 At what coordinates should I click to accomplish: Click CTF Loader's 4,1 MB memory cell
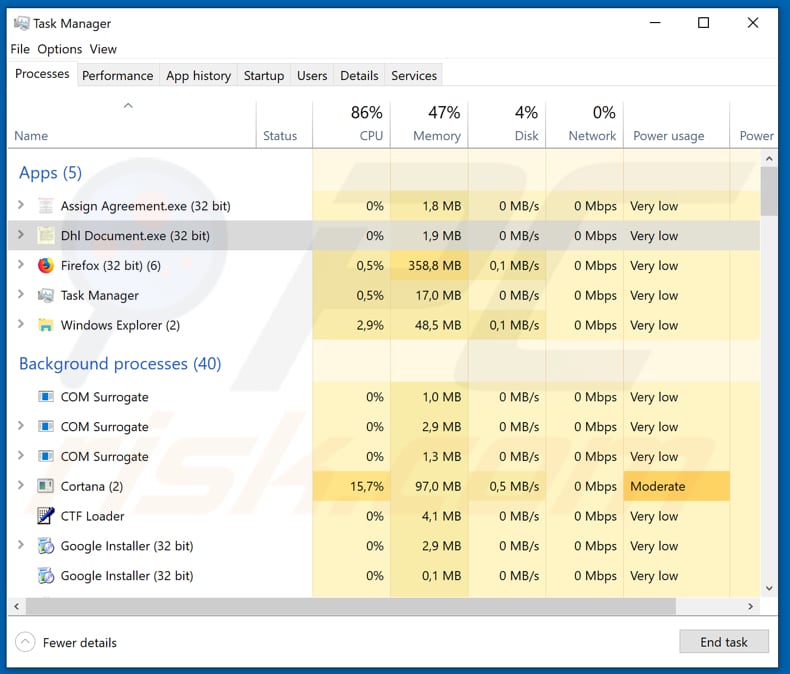click(x=429, y=516)
